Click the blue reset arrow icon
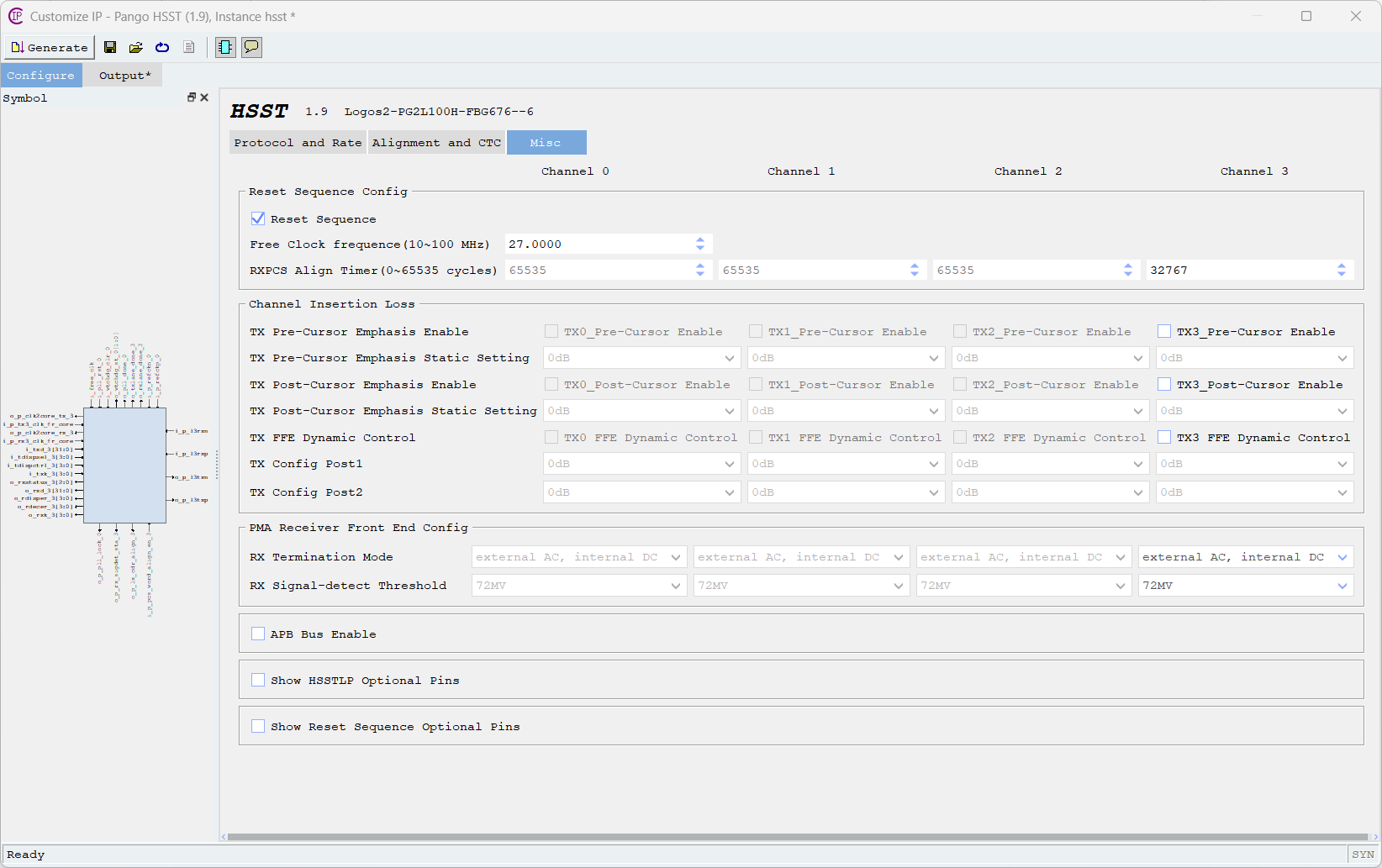 162,47
